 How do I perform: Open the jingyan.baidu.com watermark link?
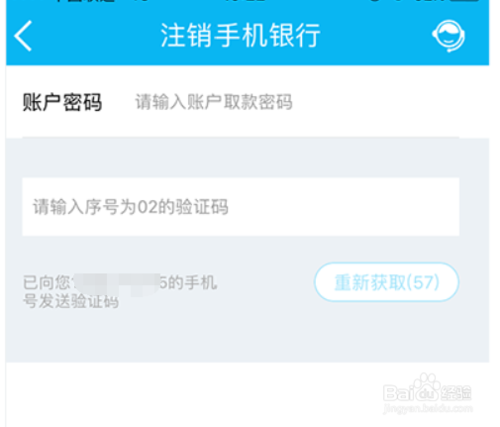click(428, 408)
